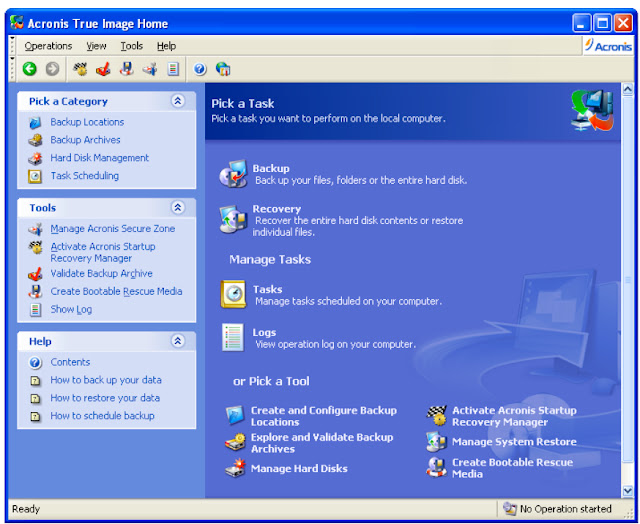Open Task Scheduling link in sidebar
The height and width of the screenshot is (524, 640).
click(84, 175)
